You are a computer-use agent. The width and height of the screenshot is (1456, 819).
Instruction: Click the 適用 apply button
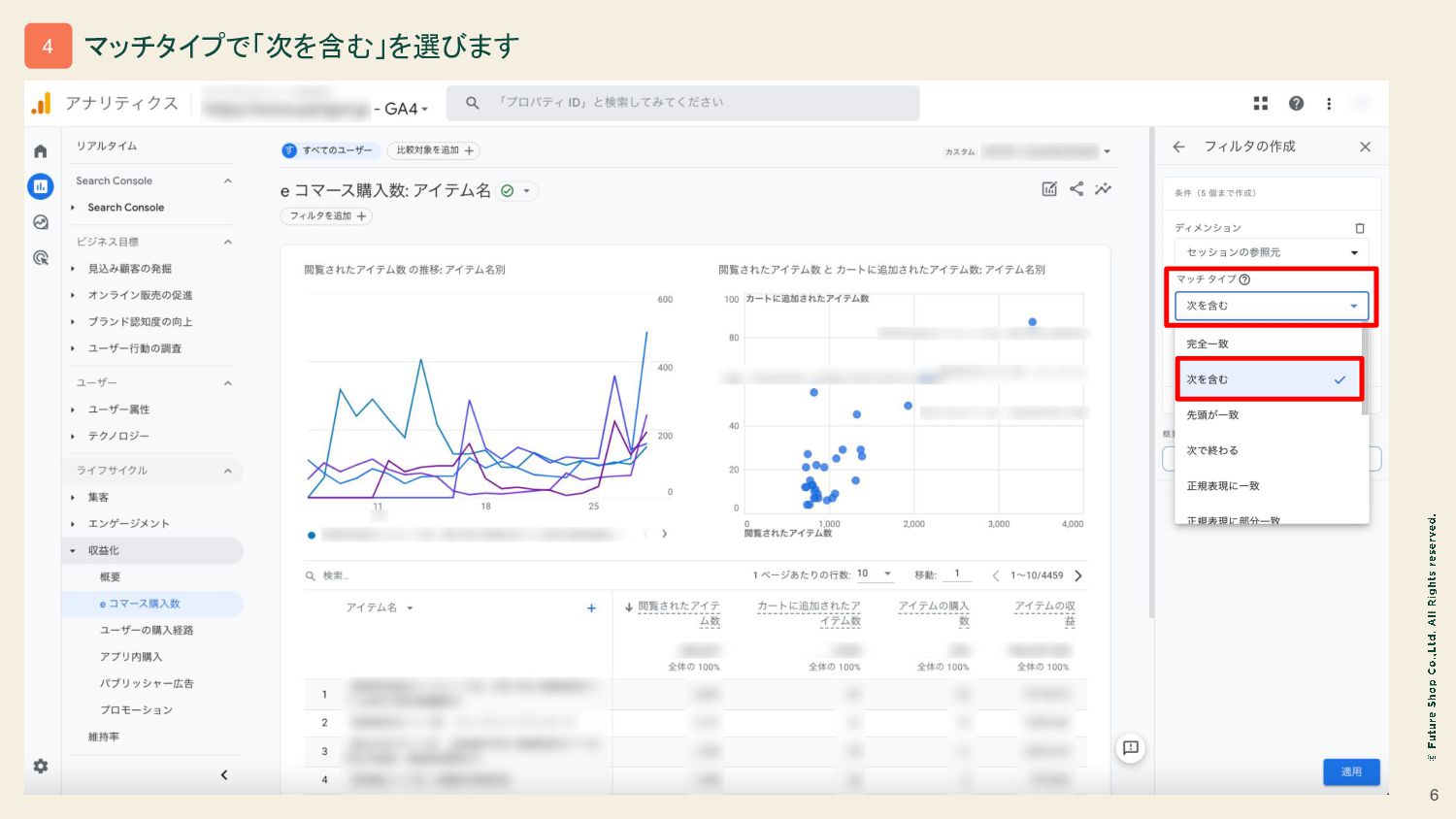[x=1351, y=771]
